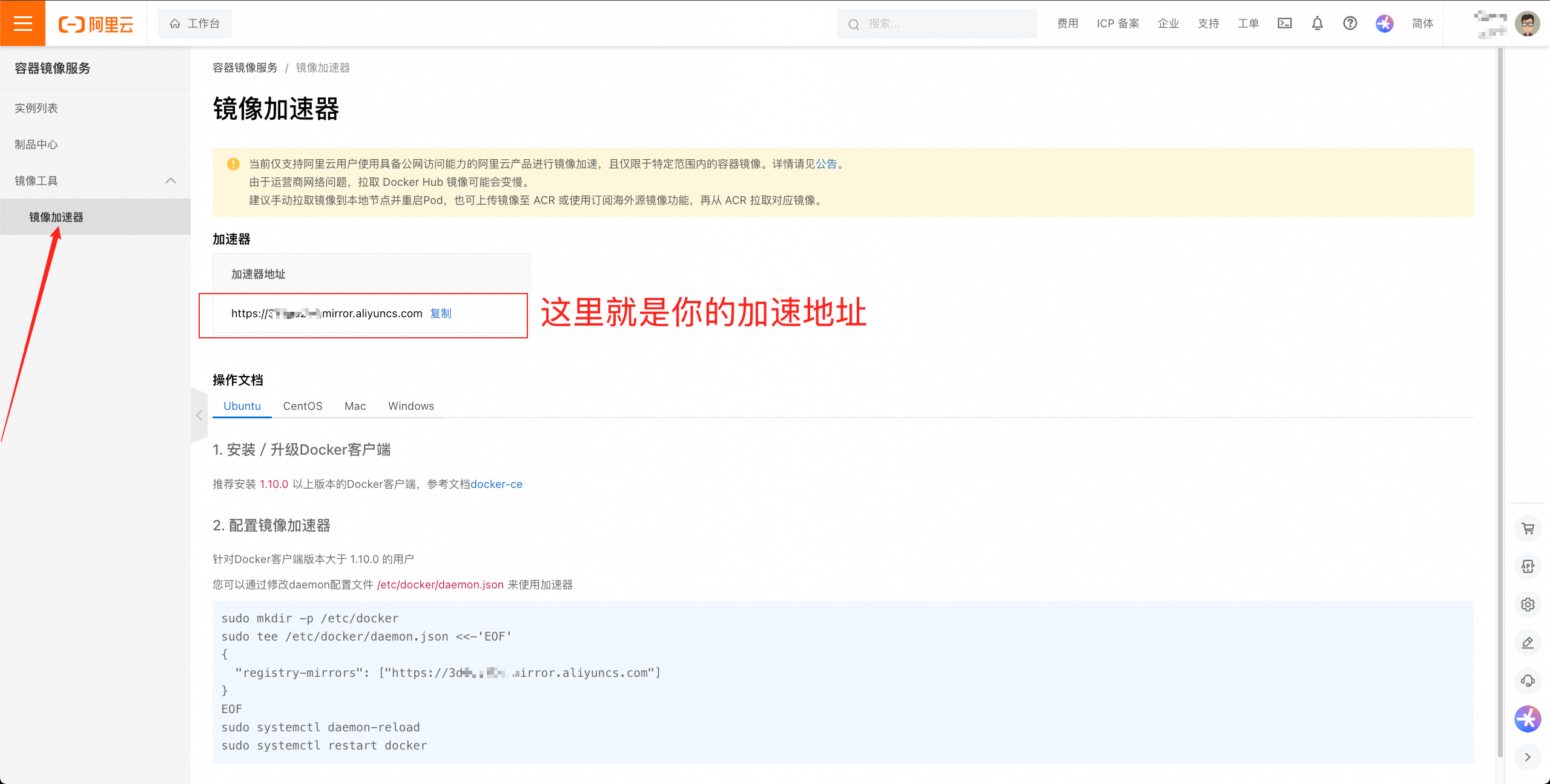The height and width of the screenshot is (784, 1550).
Task: Click the 工作台 workbench button
Action: point(195,24)
